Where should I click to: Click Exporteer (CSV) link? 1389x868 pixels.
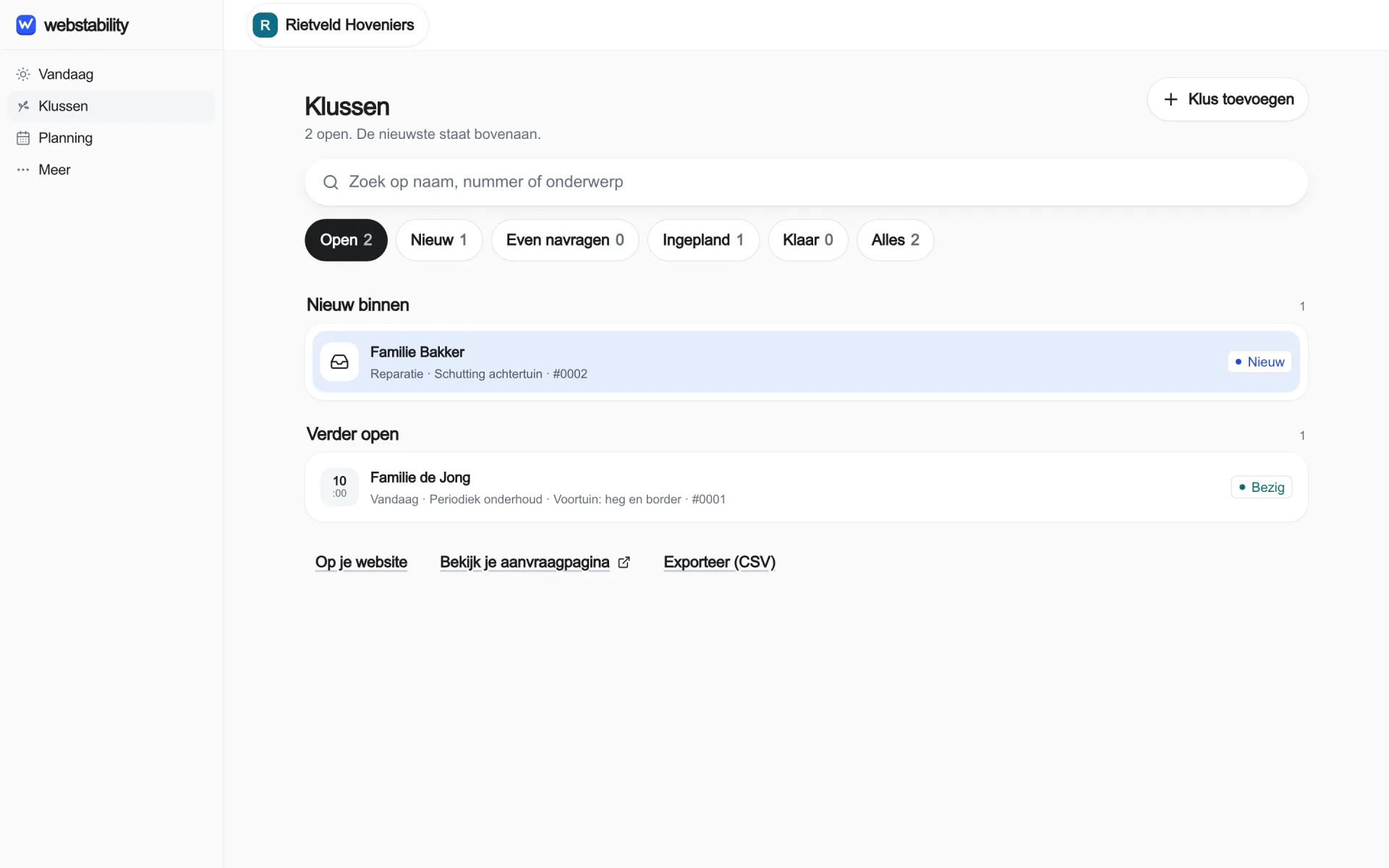tap(719, 562)
